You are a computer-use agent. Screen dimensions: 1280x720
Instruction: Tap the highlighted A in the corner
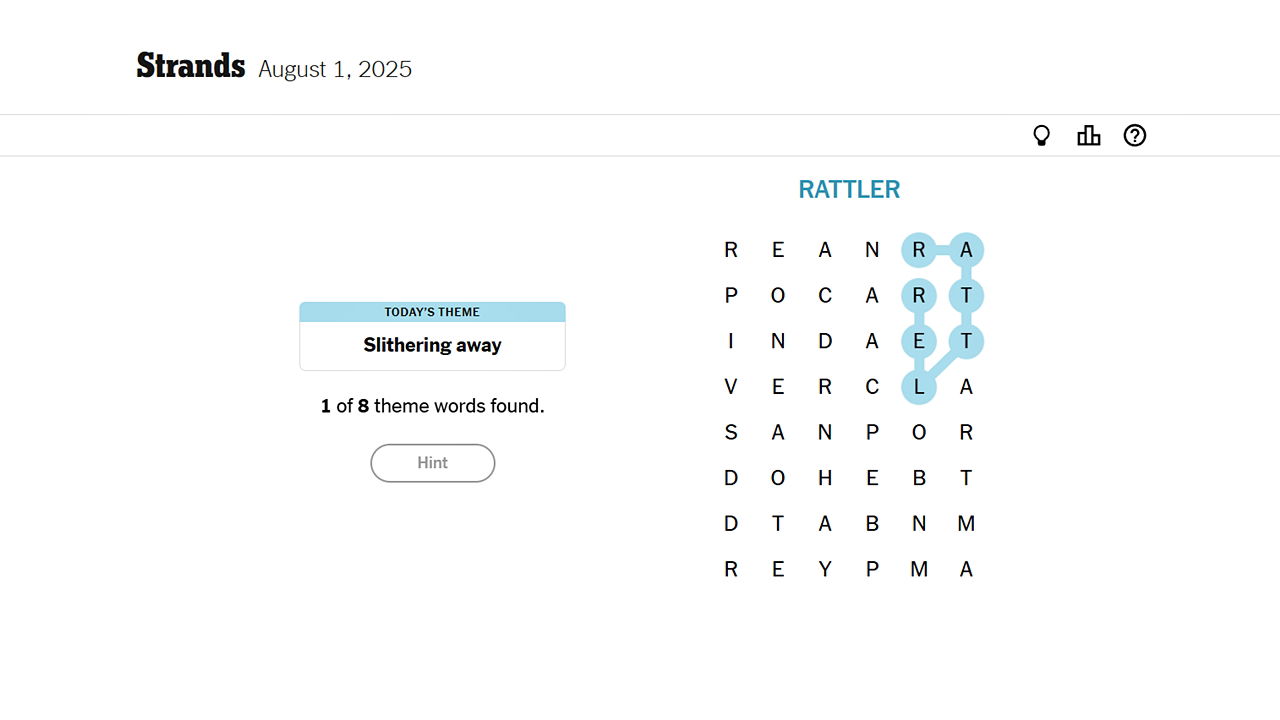pyautogui.click(x=966, y=250)
